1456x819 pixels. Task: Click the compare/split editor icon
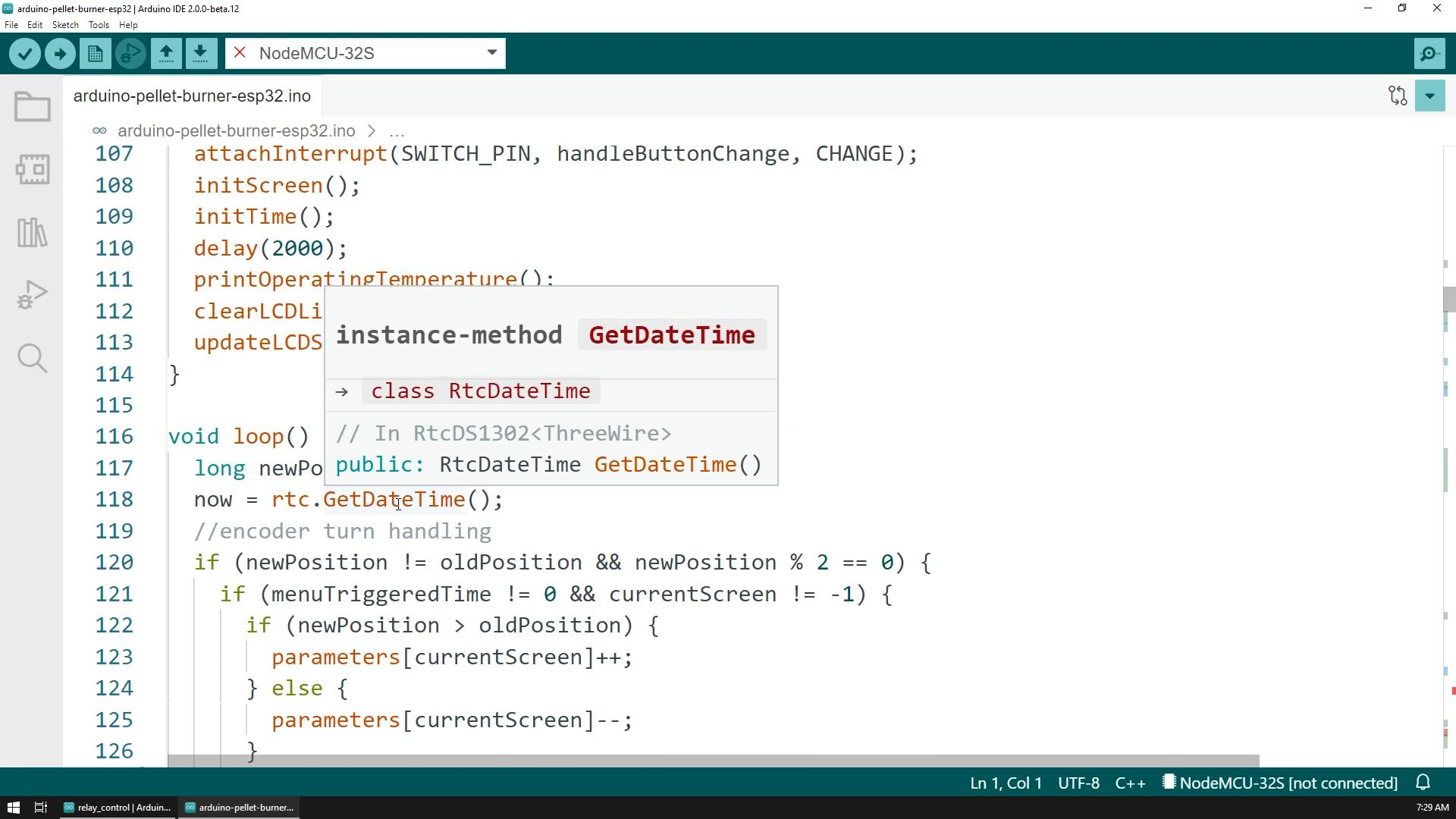pos(1398,96)
